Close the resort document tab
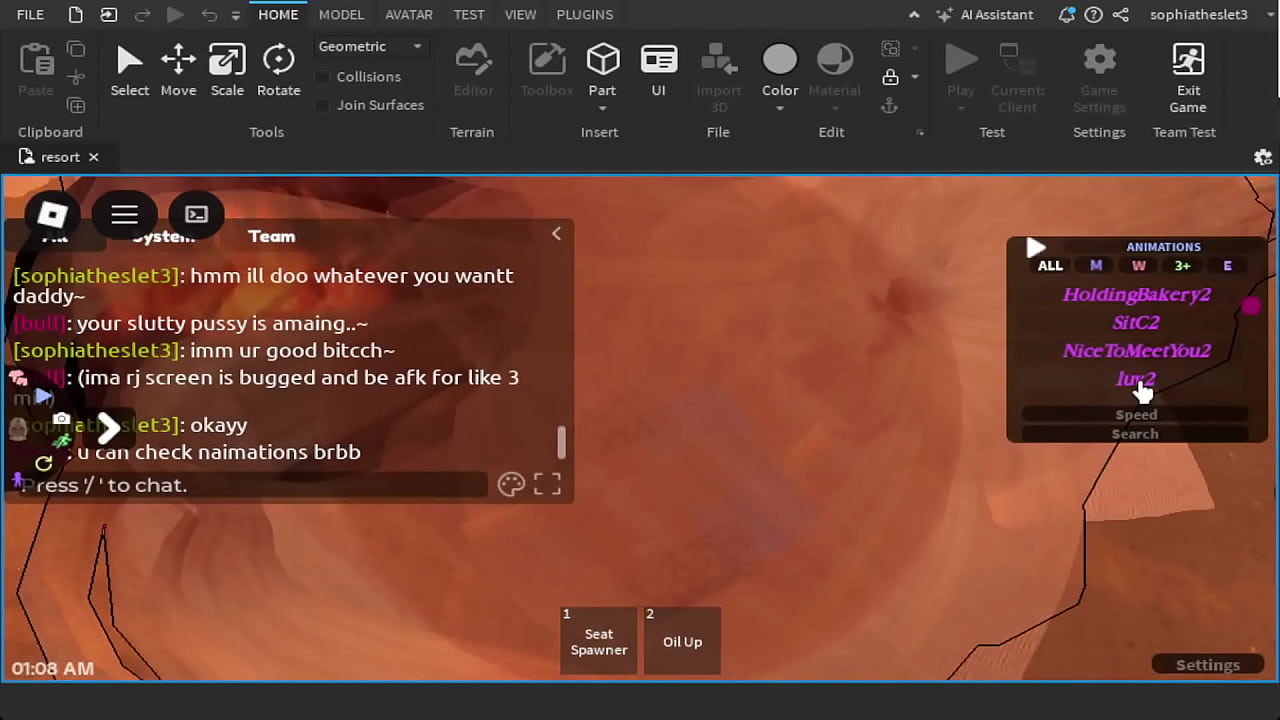 [x=94, y=157]
